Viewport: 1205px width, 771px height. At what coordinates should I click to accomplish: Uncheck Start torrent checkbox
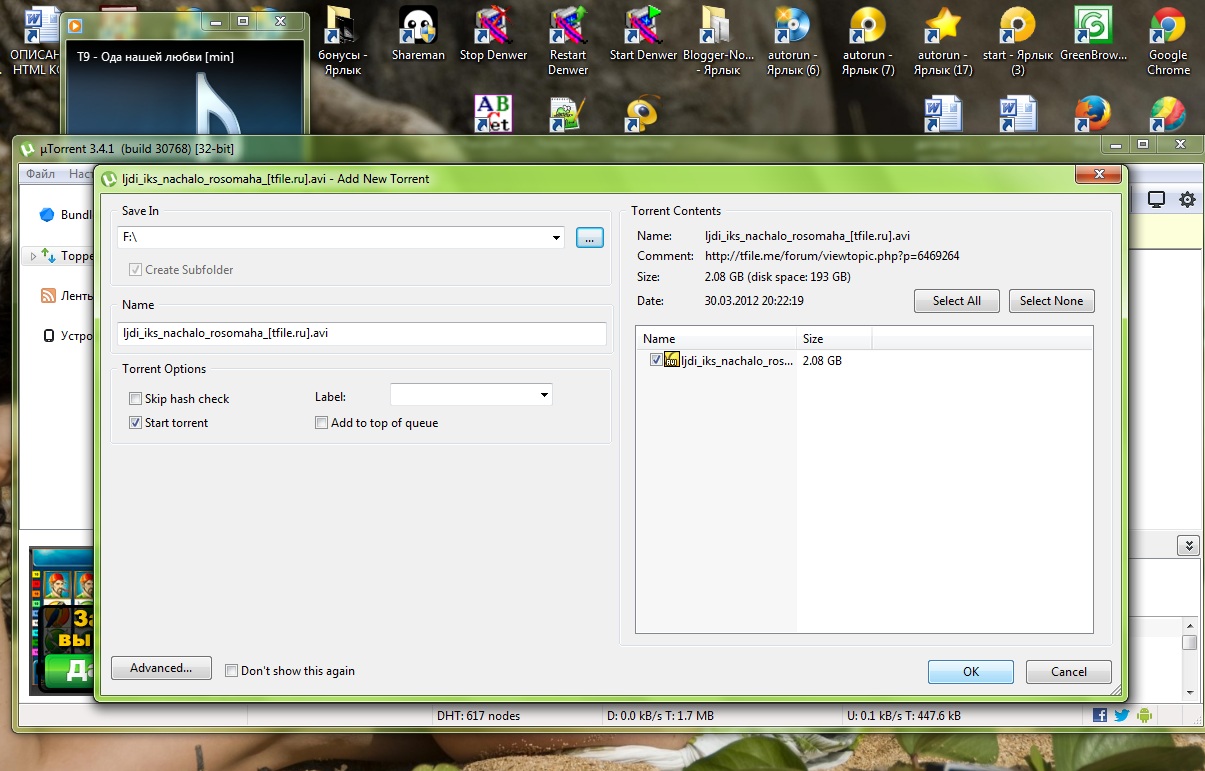136,423
